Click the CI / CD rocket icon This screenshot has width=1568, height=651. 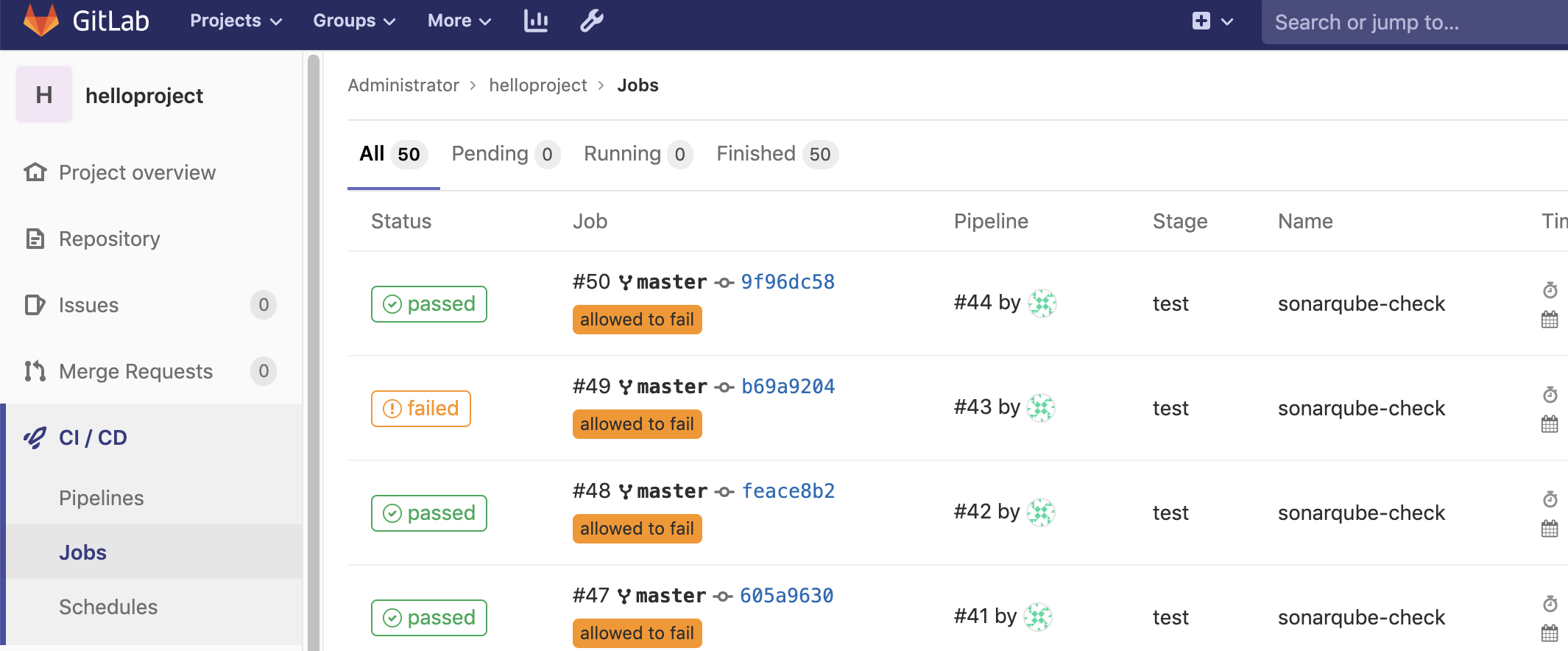35,438
